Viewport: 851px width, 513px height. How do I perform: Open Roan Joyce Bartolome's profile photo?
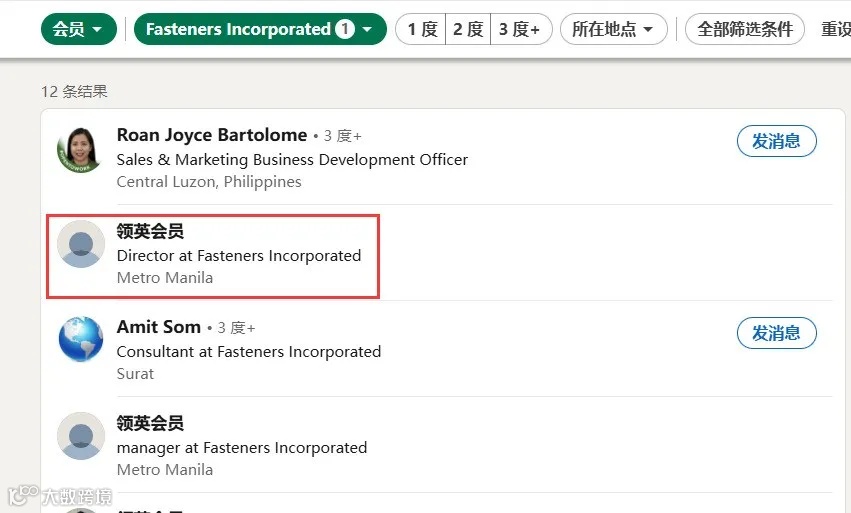pos(81,150)
